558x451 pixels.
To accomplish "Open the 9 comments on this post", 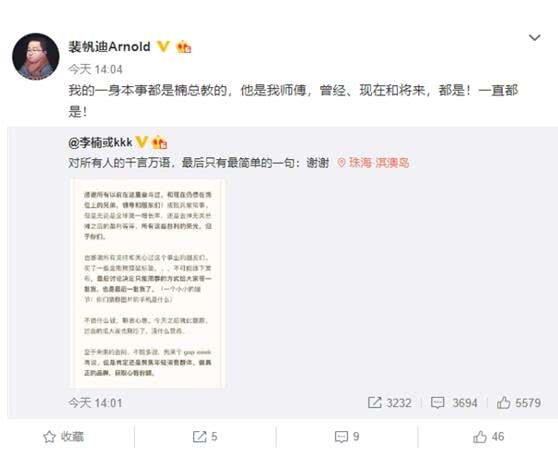I will 347,437.
